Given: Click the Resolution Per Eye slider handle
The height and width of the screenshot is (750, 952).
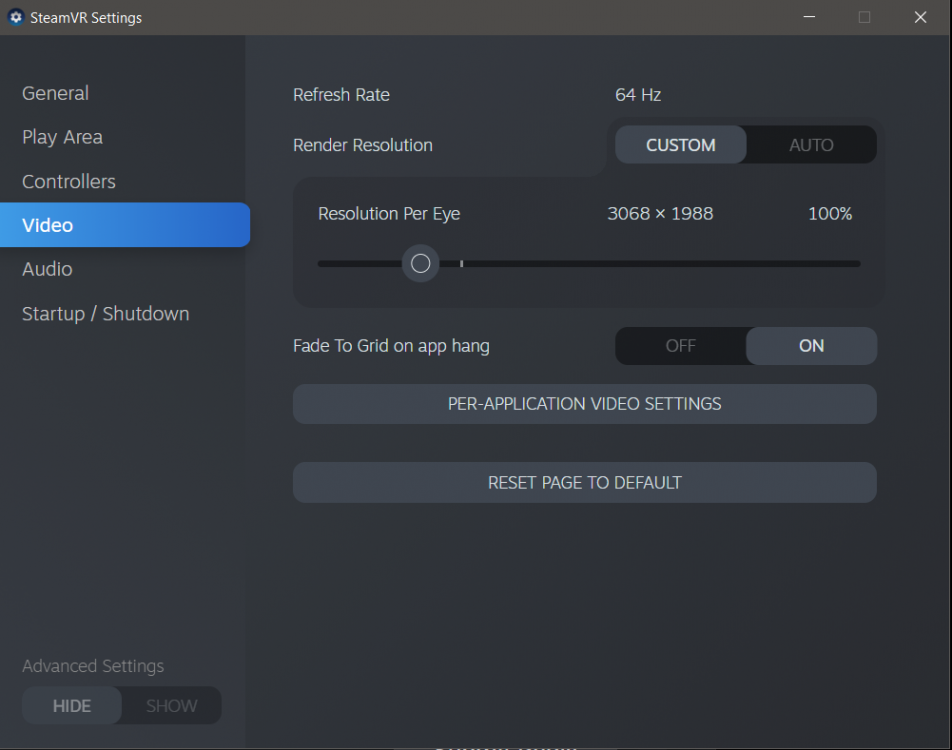Looking at the screenshot, I should pos(420,263).
